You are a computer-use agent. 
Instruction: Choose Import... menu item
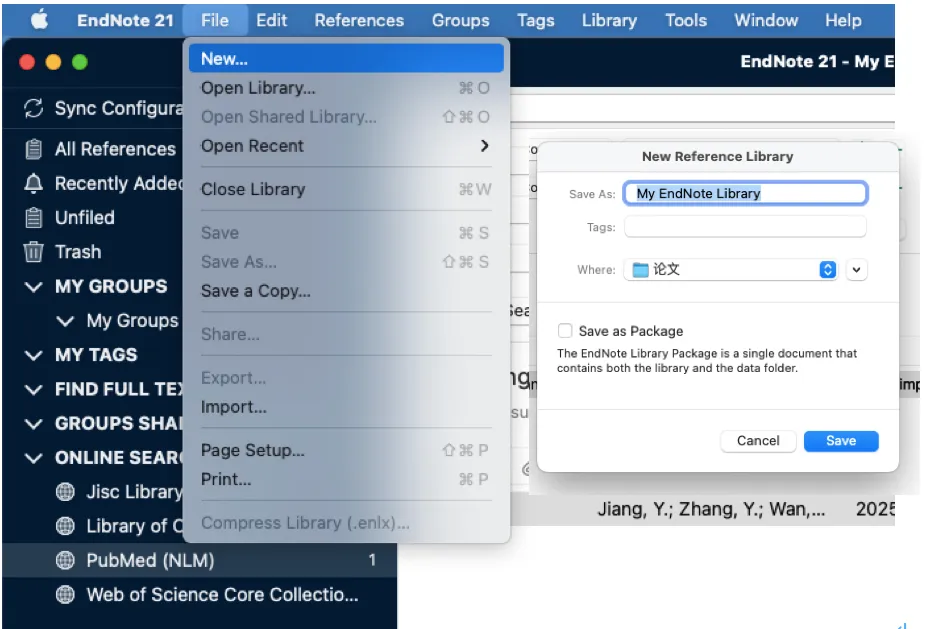click(346, 407)
